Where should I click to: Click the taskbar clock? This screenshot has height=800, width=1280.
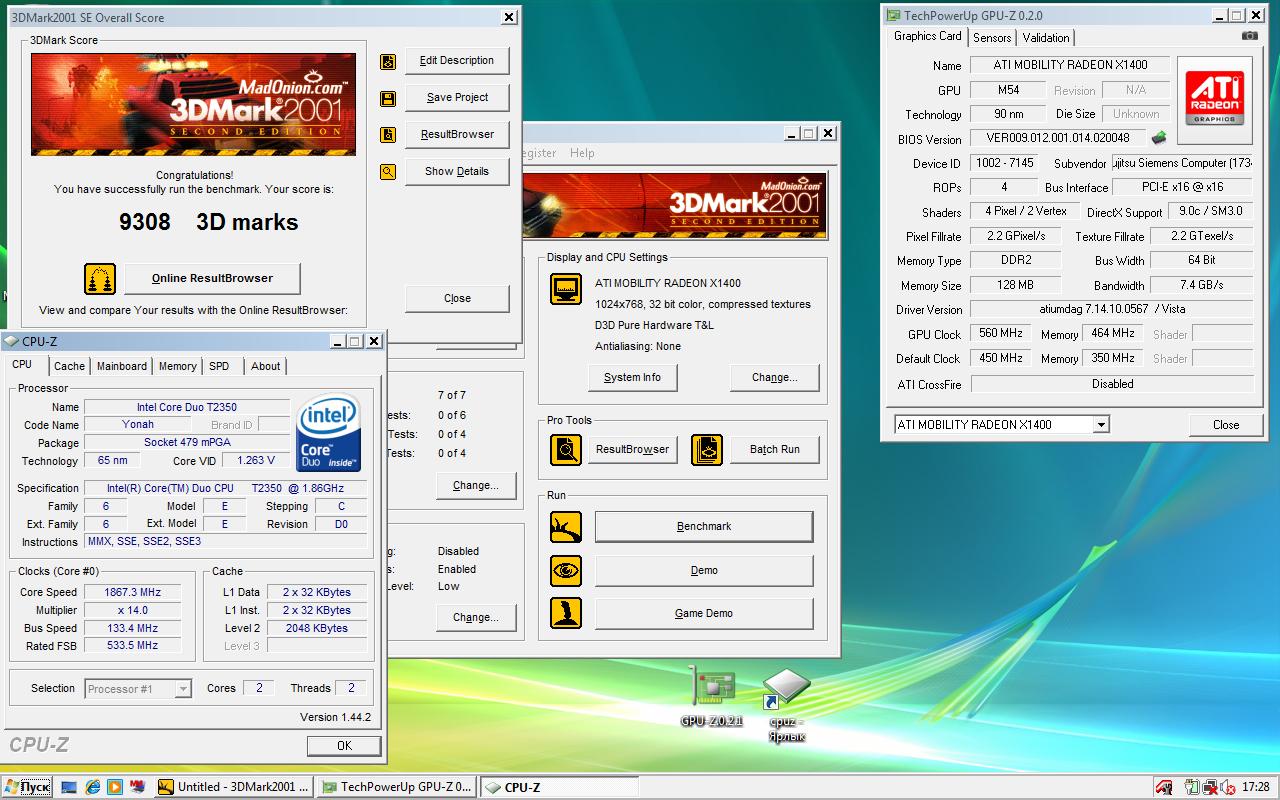(x=1256, y=787)
